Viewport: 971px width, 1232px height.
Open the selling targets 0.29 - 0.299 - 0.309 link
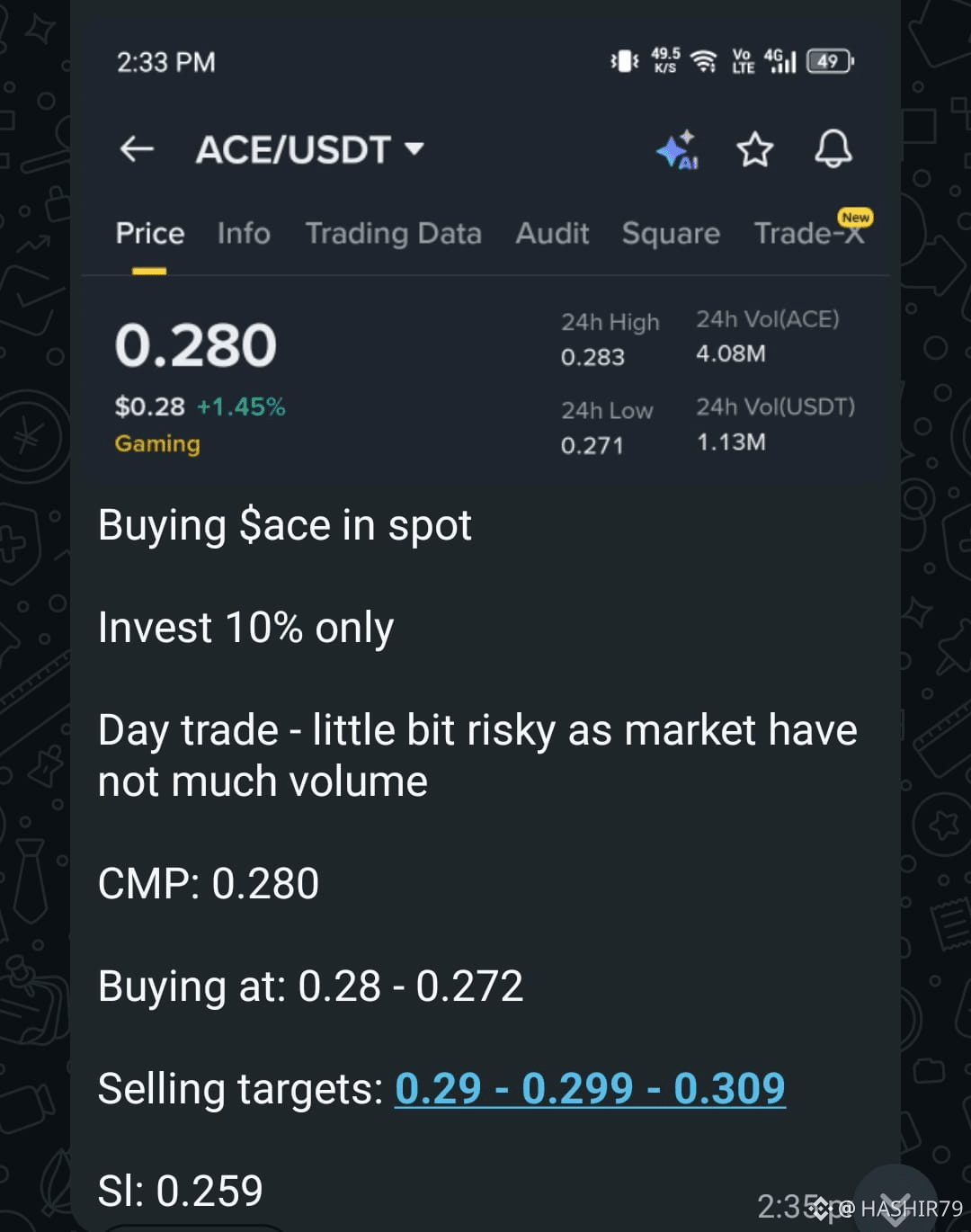tap(590, 1089)
